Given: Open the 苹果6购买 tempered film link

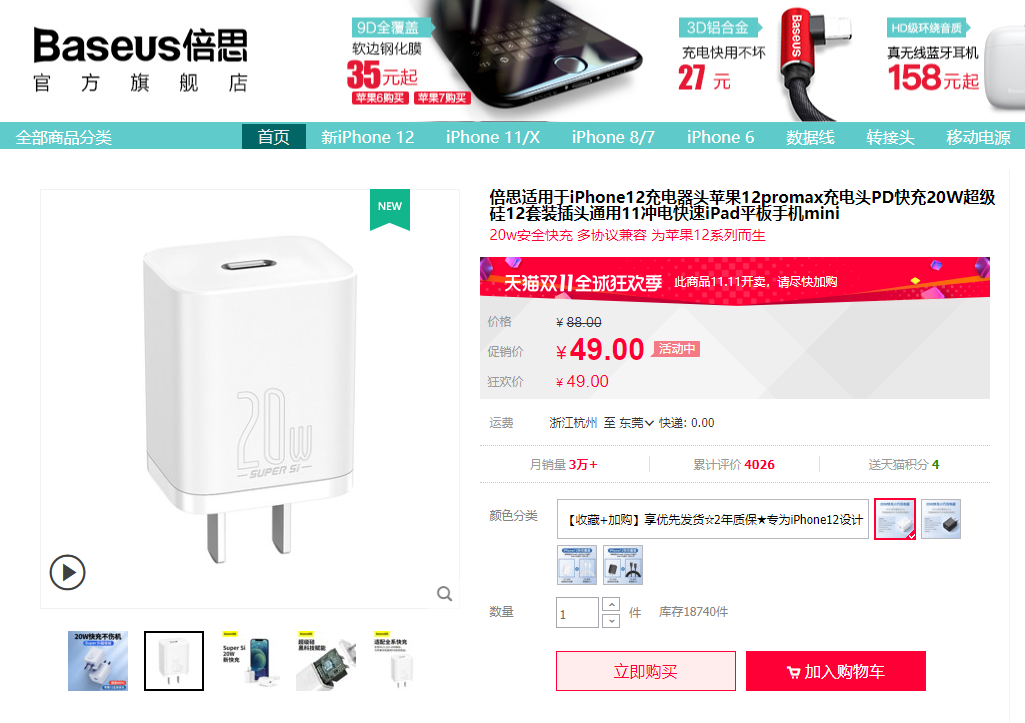Looking at the screenshot, I should point(380,98).
